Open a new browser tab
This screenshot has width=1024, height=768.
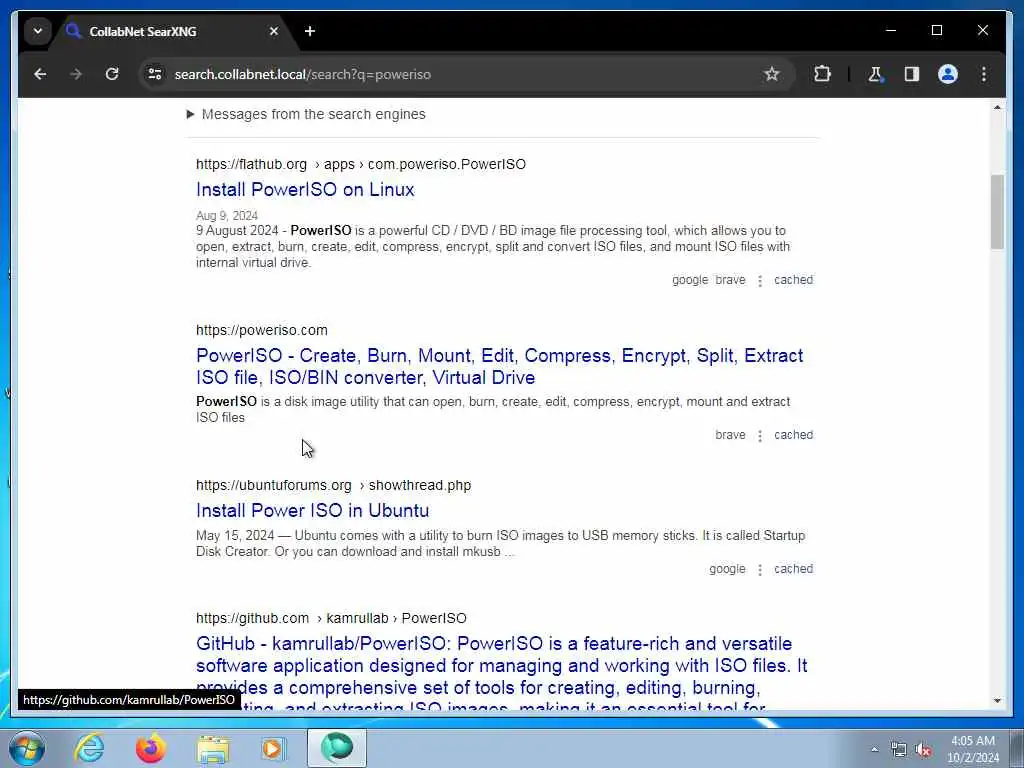pyautogui.click(x=310, y=31)
